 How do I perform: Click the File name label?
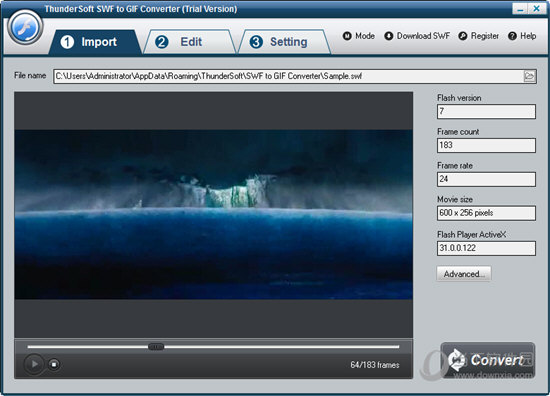[x=30, y=75]
